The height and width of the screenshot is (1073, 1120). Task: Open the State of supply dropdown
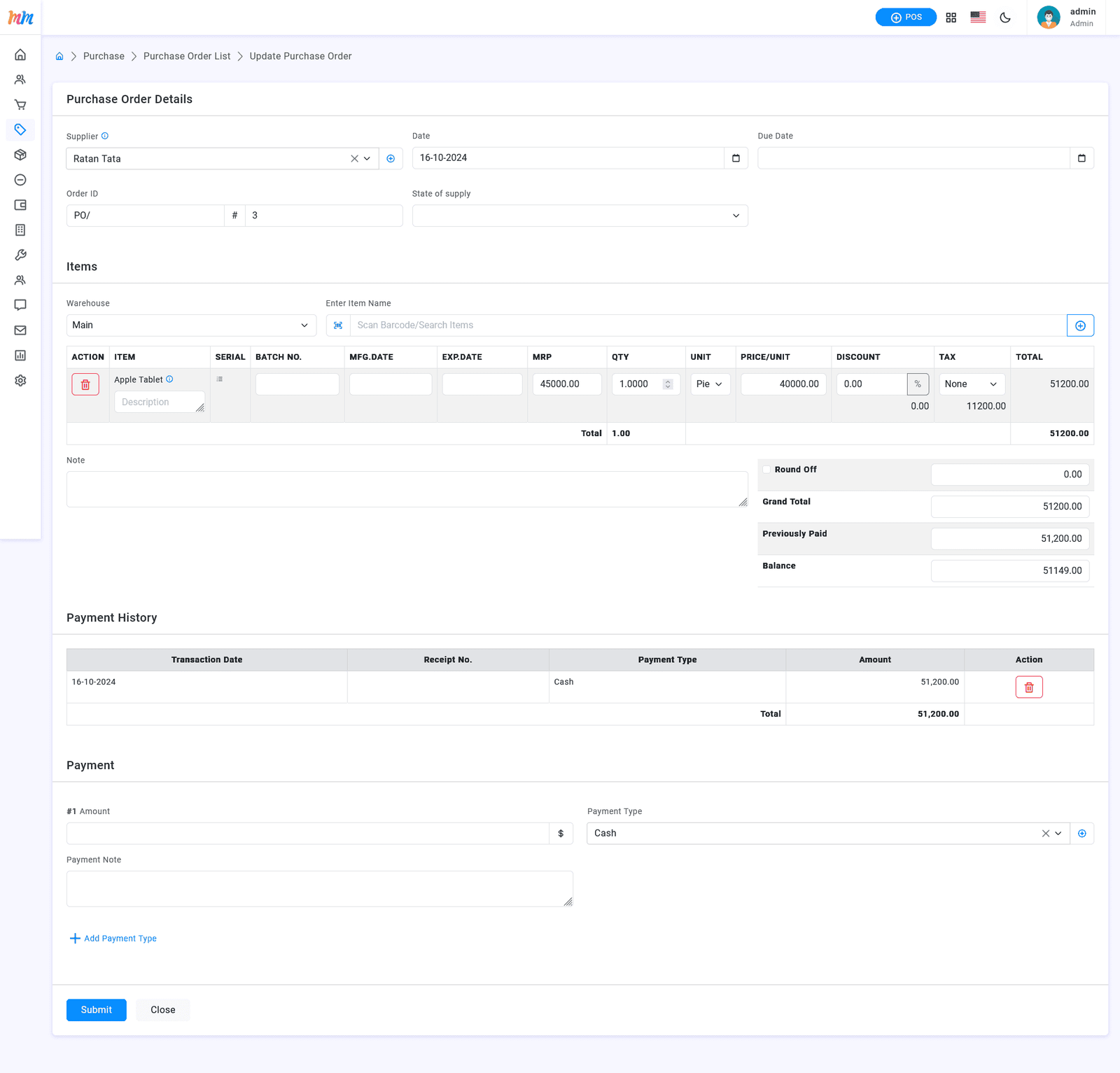[x=580, y=216]
